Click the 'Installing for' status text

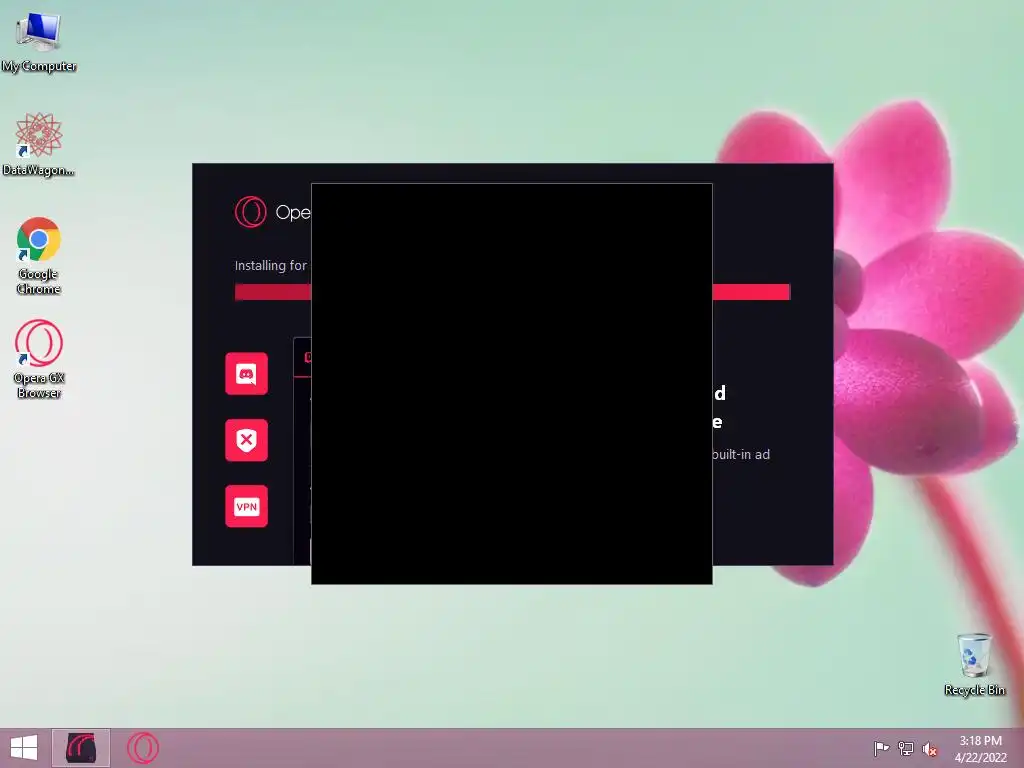pos(271,265)
